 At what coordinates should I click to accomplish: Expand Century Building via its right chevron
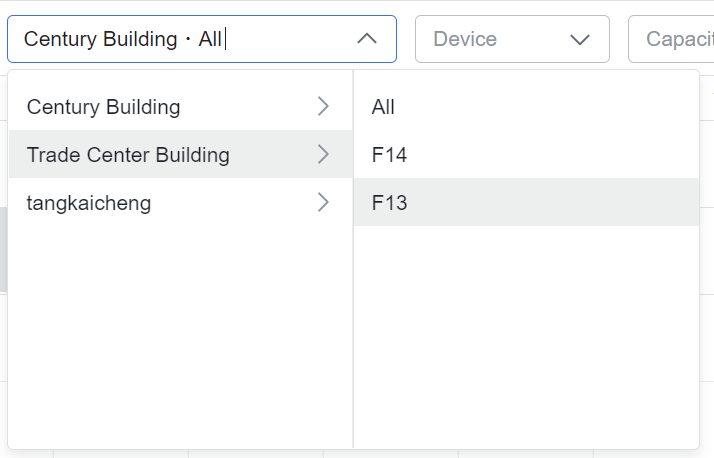(x=322, y=106)
